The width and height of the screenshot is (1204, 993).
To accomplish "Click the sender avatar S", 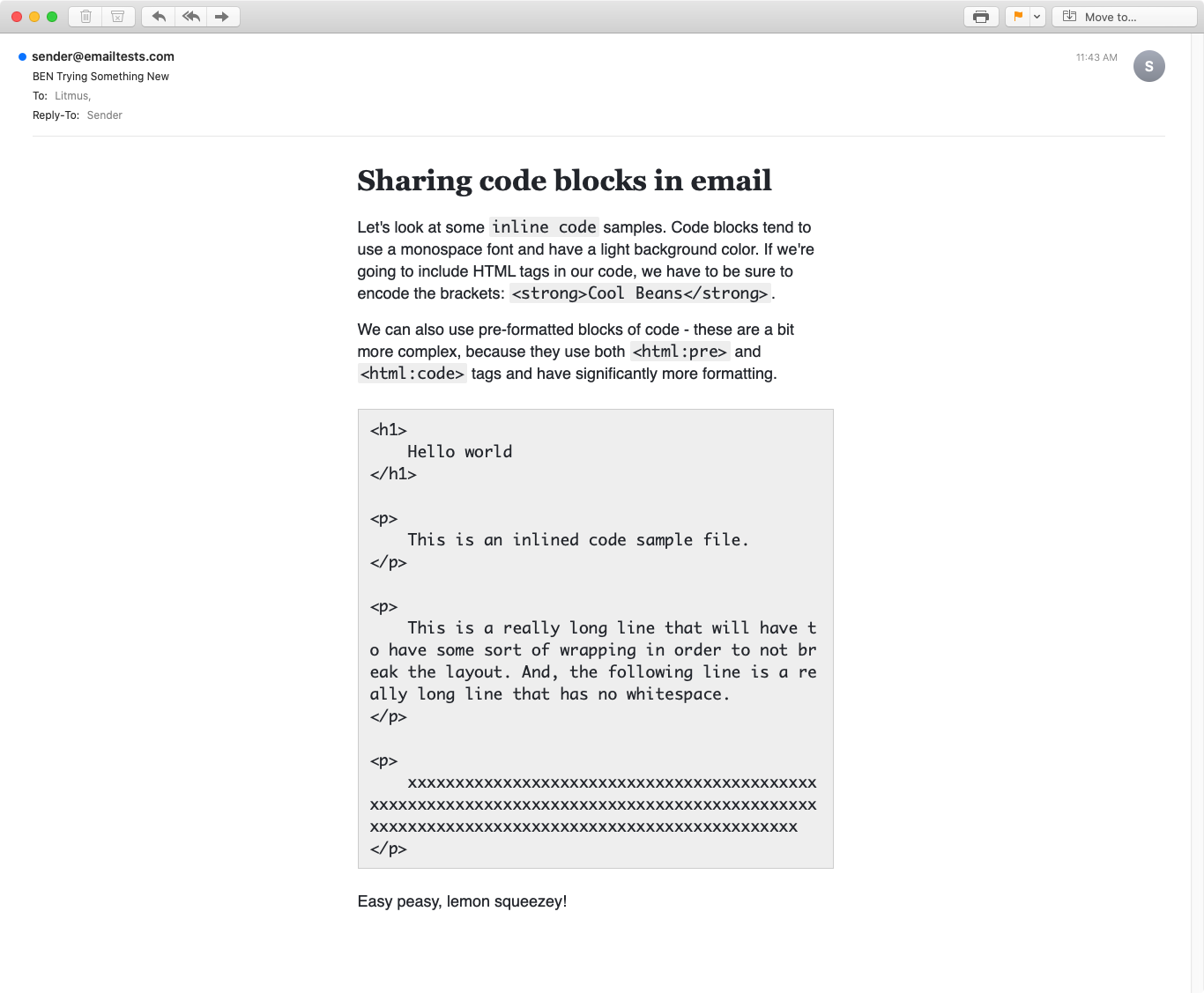I will tap(1148, 66).
